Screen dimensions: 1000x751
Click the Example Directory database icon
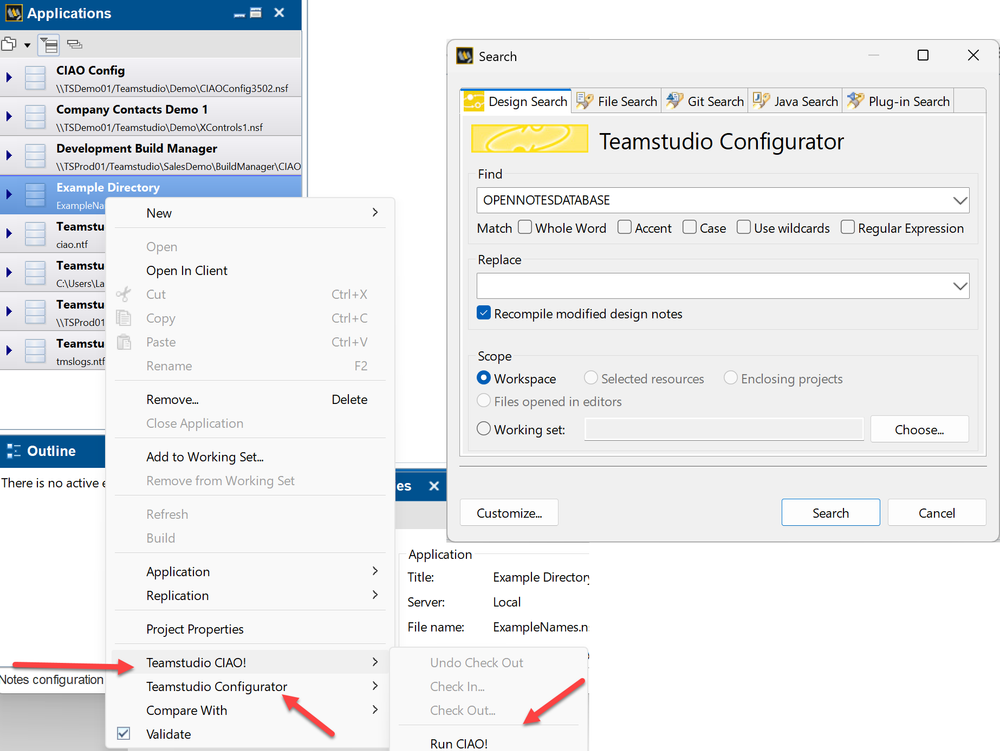(x=35, y=194)
